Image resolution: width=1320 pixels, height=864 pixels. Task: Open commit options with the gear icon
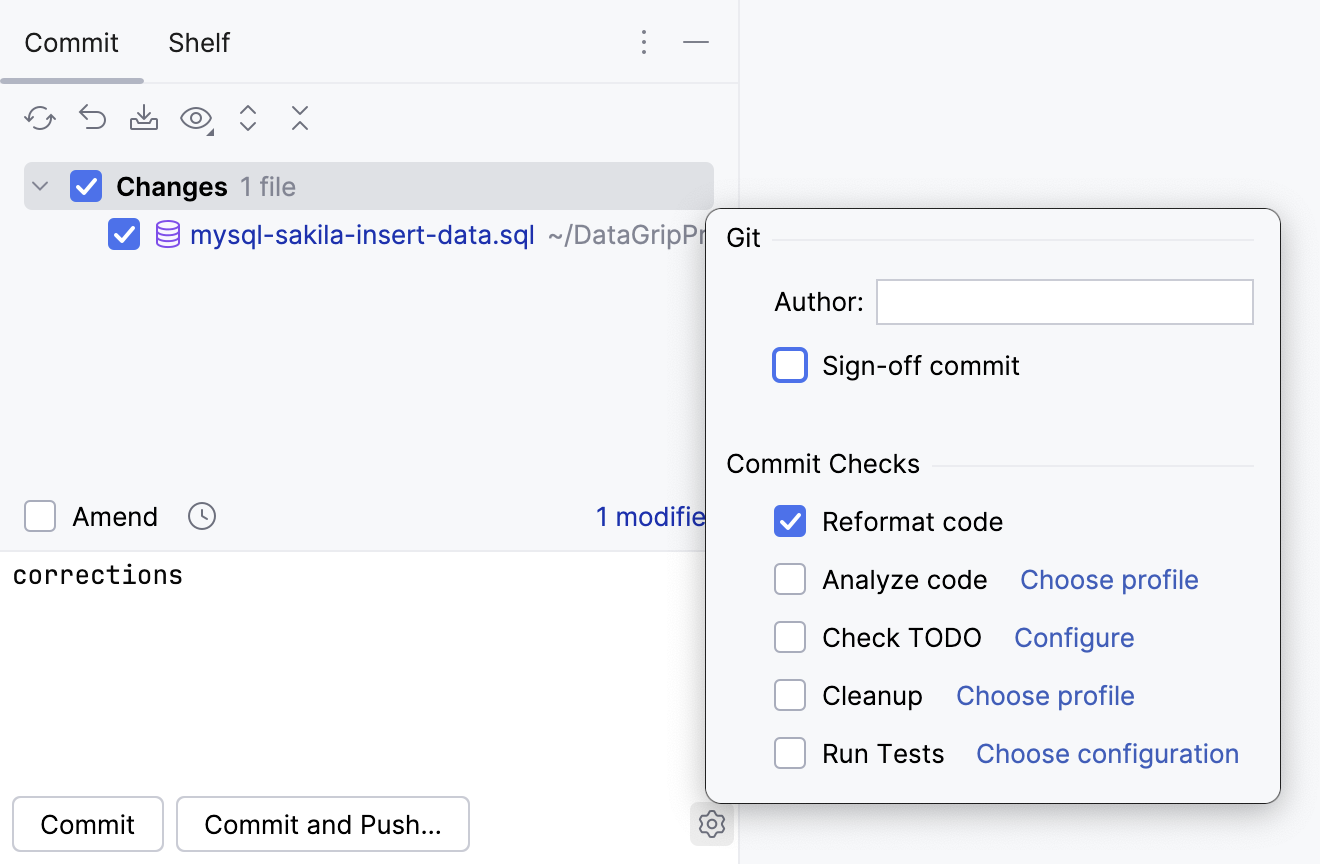(x=711, y=824)
